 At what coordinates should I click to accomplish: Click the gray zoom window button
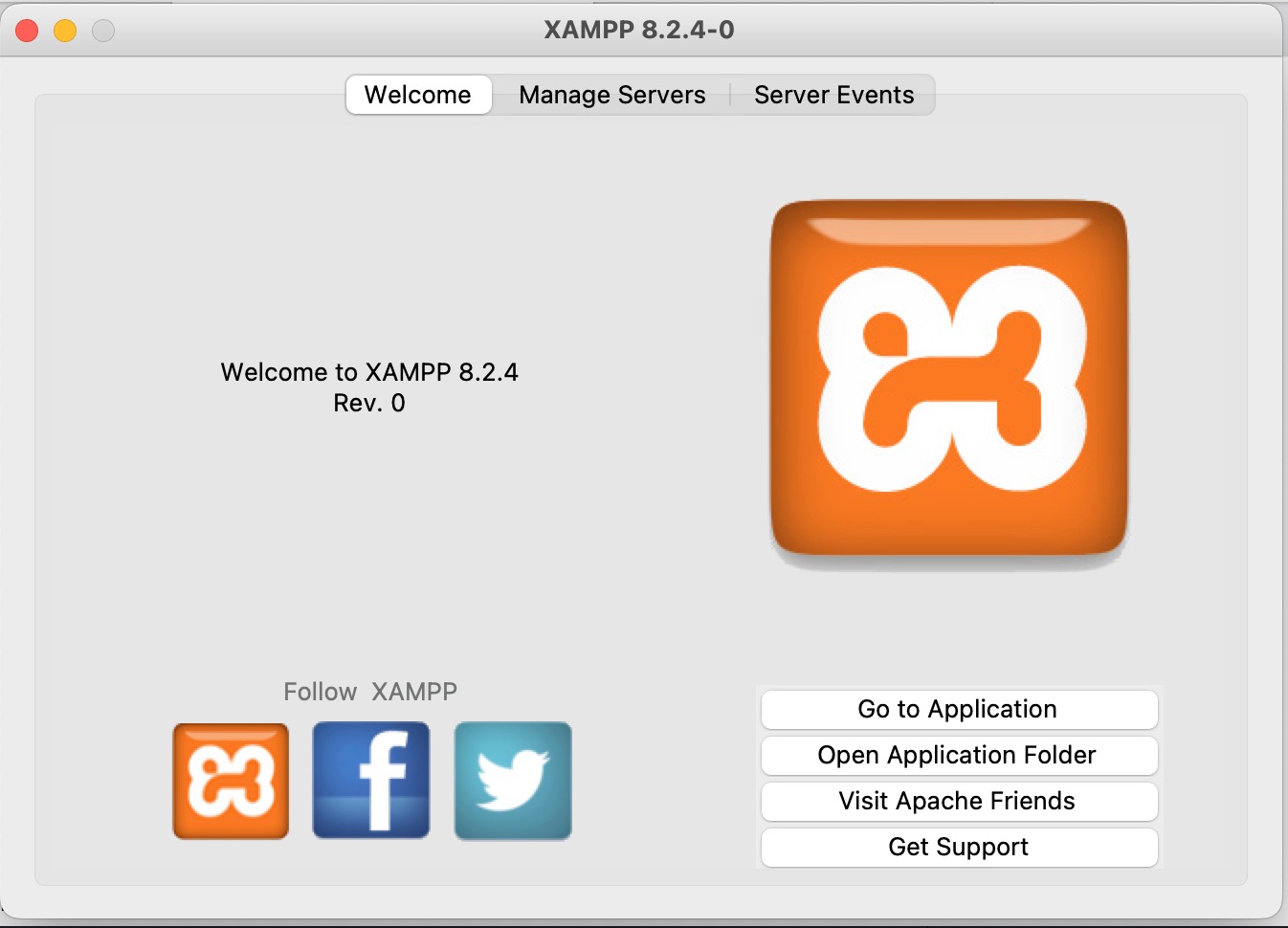pyautogui.click(x=102, y=30)
